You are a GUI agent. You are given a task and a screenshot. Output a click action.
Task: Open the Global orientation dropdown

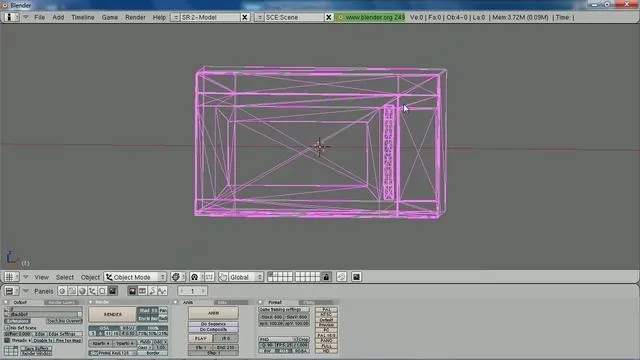click(x=246, y=277)
